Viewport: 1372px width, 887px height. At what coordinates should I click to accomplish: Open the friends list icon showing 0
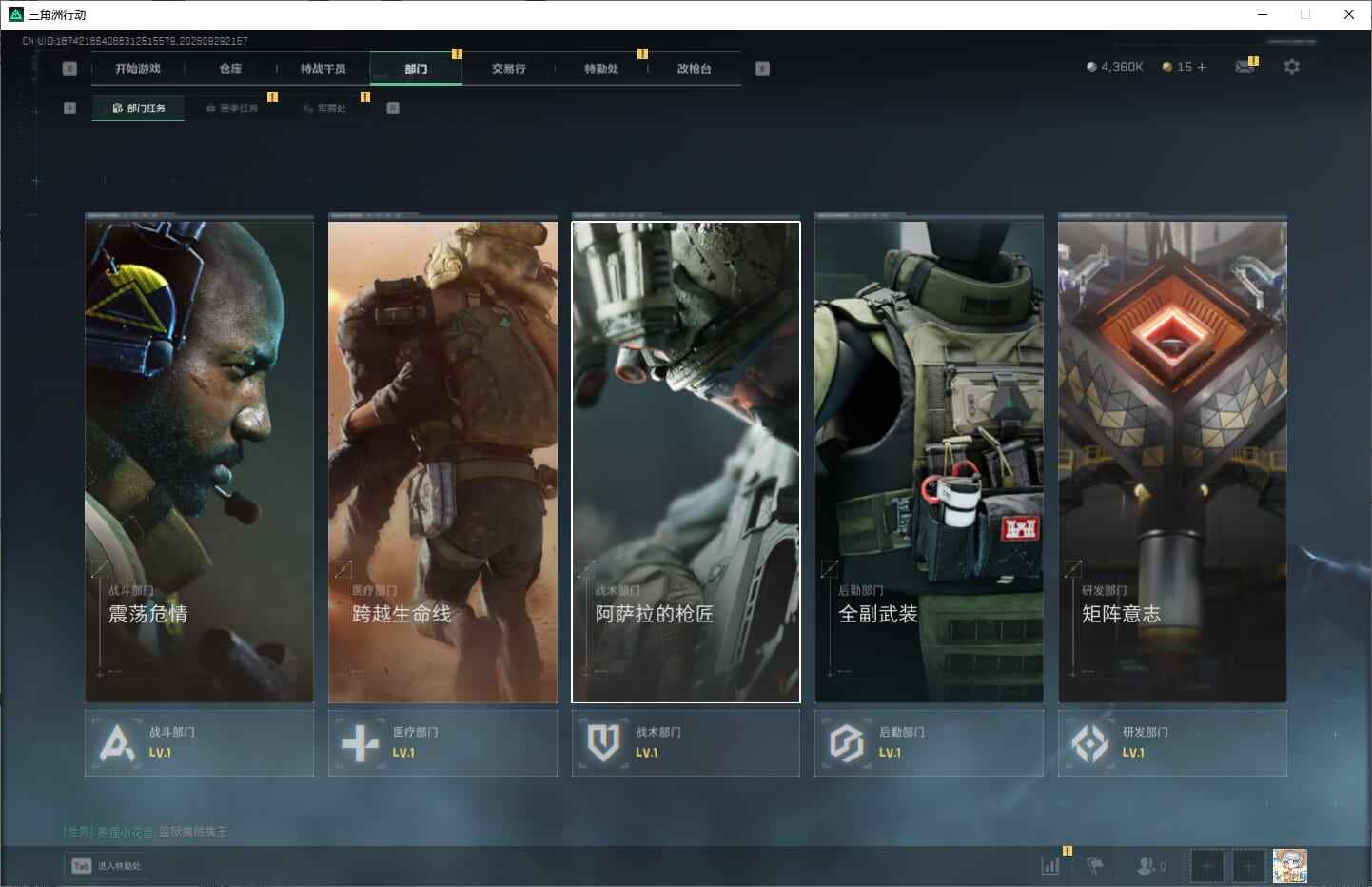tap(1151, 866)
